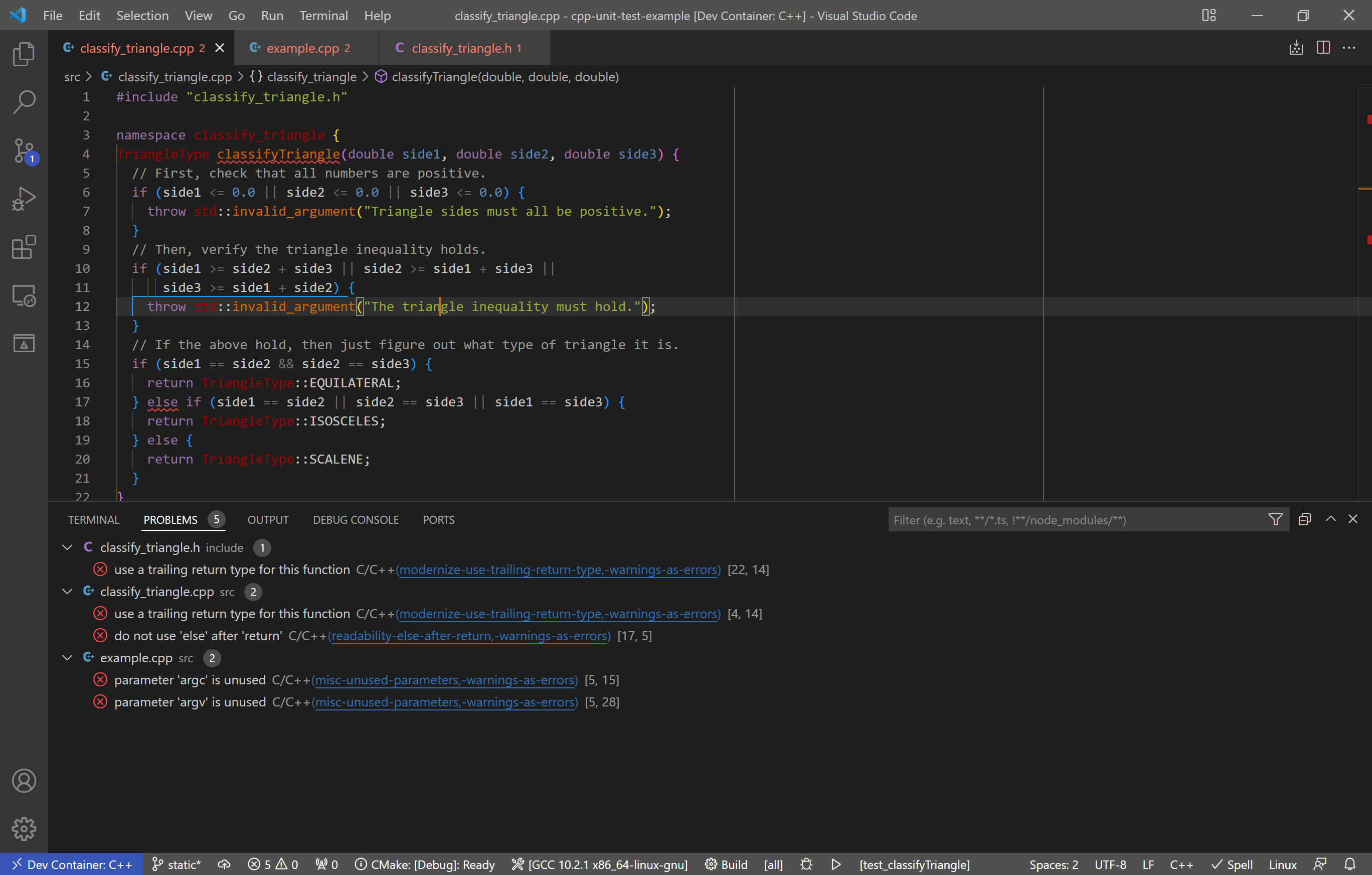Image resolution: width=1372 pixels, height=875 pixels.
Task: Close the bottom panel
Action: point(1352,519)
